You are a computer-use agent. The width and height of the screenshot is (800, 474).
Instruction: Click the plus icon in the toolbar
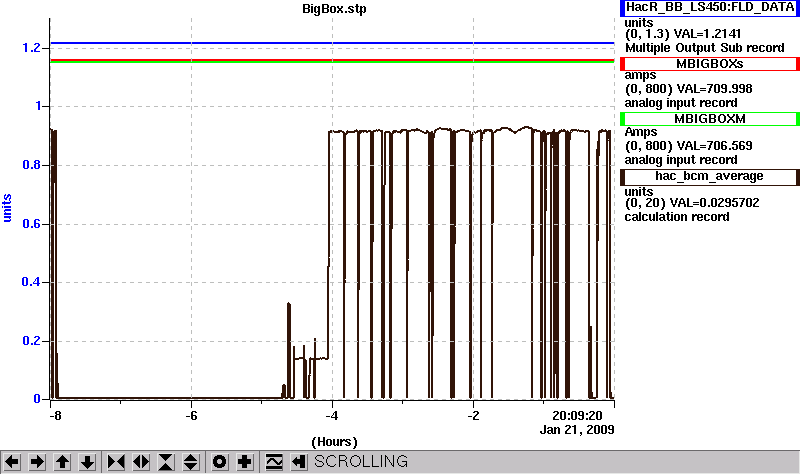click(245, 462)
